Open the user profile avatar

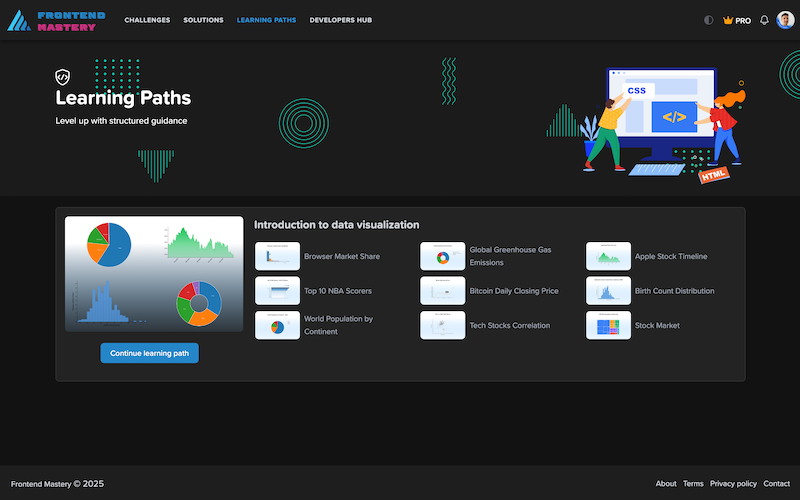click(x=785, y=20)
